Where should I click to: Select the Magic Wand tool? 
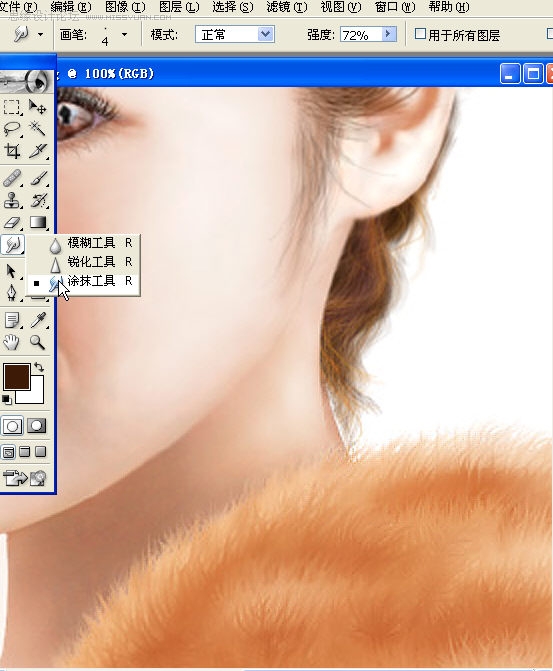pos(38,128)
